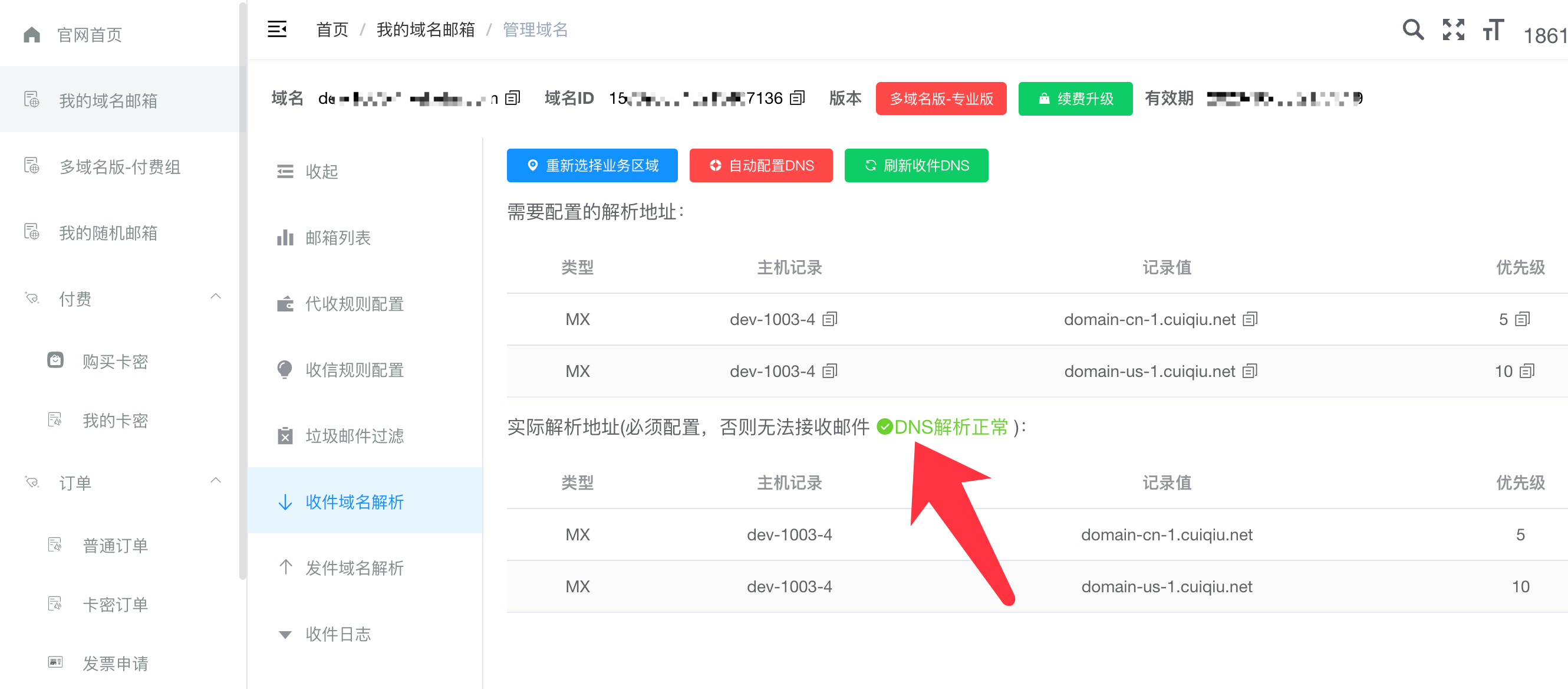Click the bag icon beside 购买卡密
The image size is (1568, 689).
[x=55, y=360]
